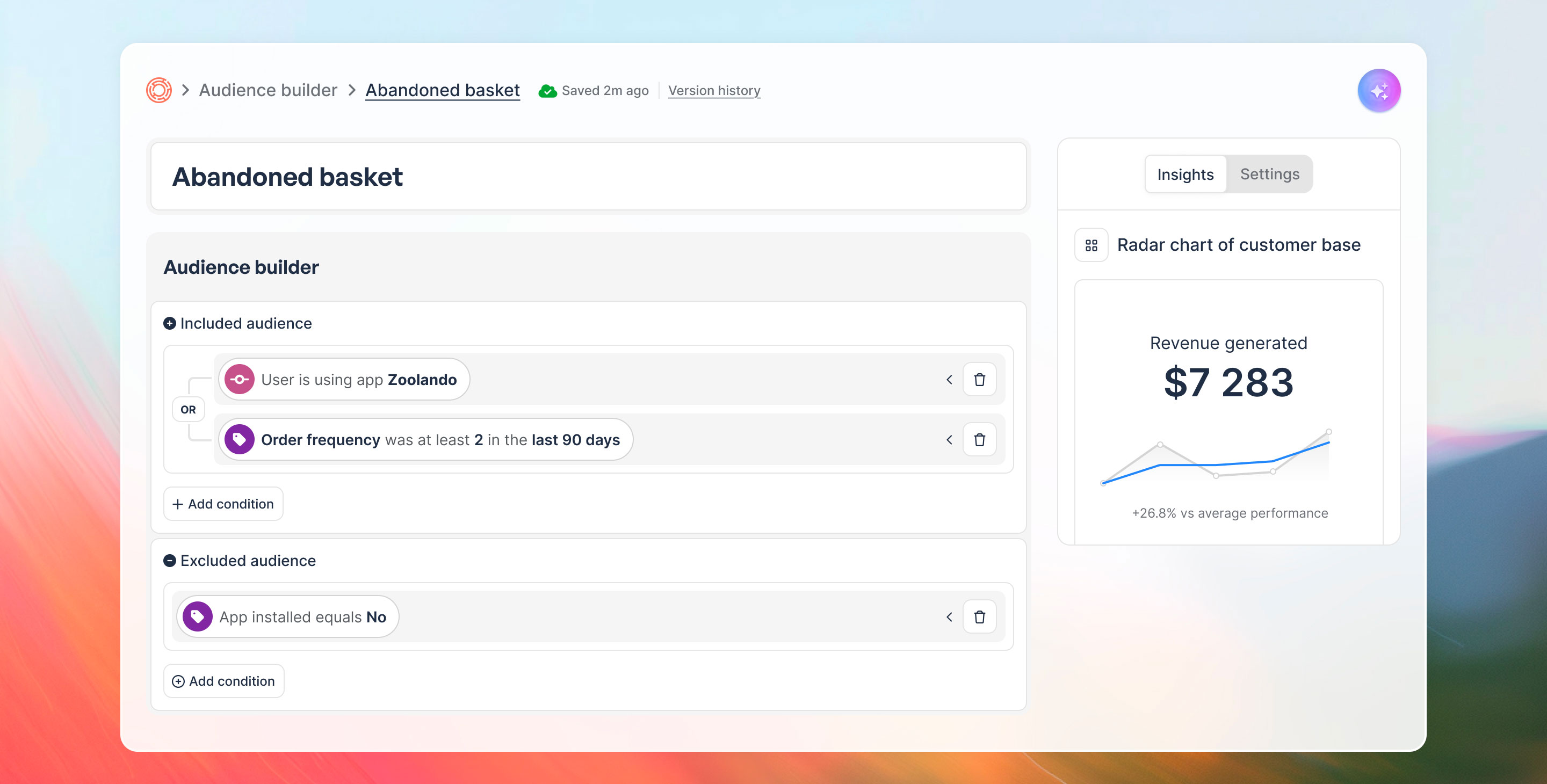Click the purple tag icon on App installed
This screenshot has width=1547, height=784.
(198, 616)
